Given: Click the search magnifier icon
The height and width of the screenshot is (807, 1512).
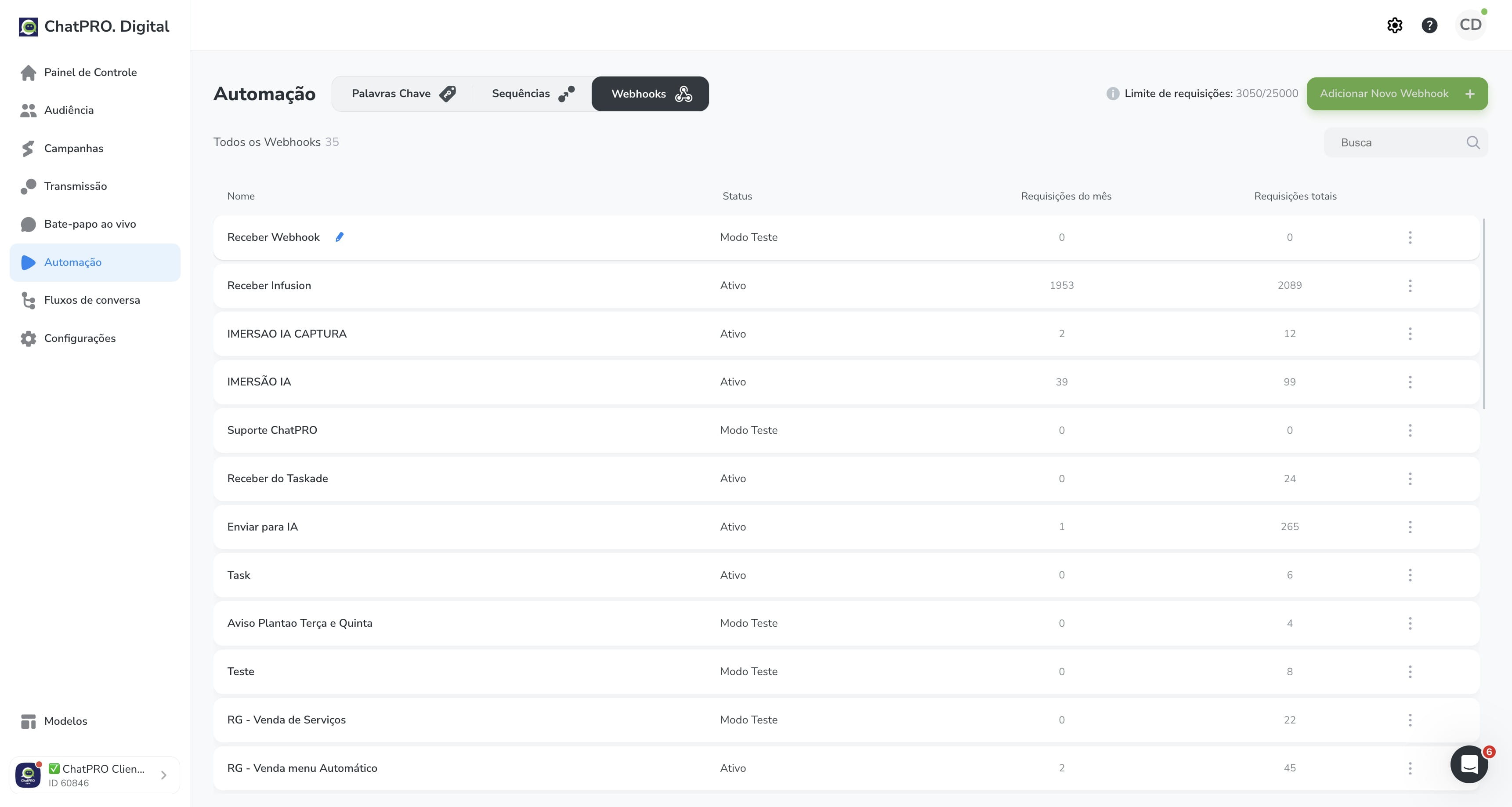Looking at the screenshot, I should 1472,142.
